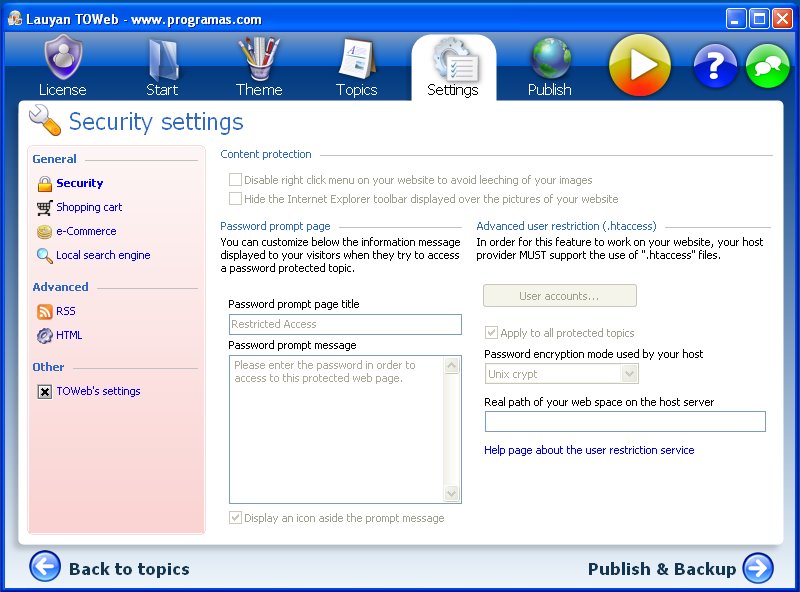Open the Theme pencils cup icon
800x592 pixels.
259,58
